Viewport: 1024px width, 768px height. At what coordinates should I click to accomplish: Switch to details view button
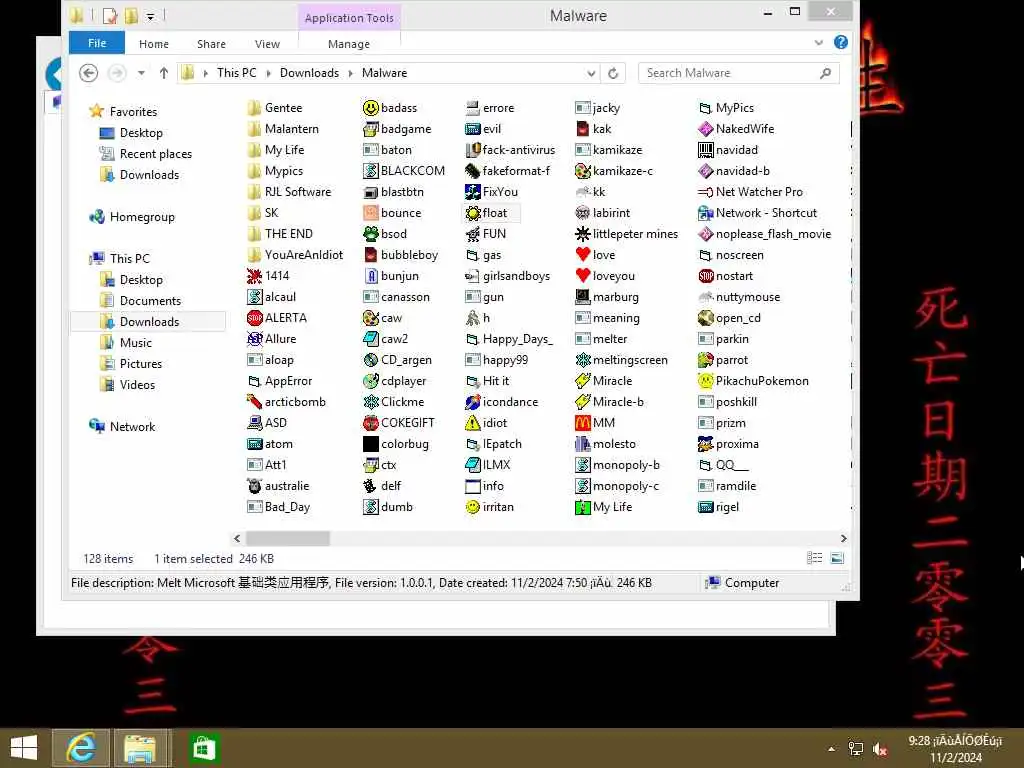tap(814, 558)
